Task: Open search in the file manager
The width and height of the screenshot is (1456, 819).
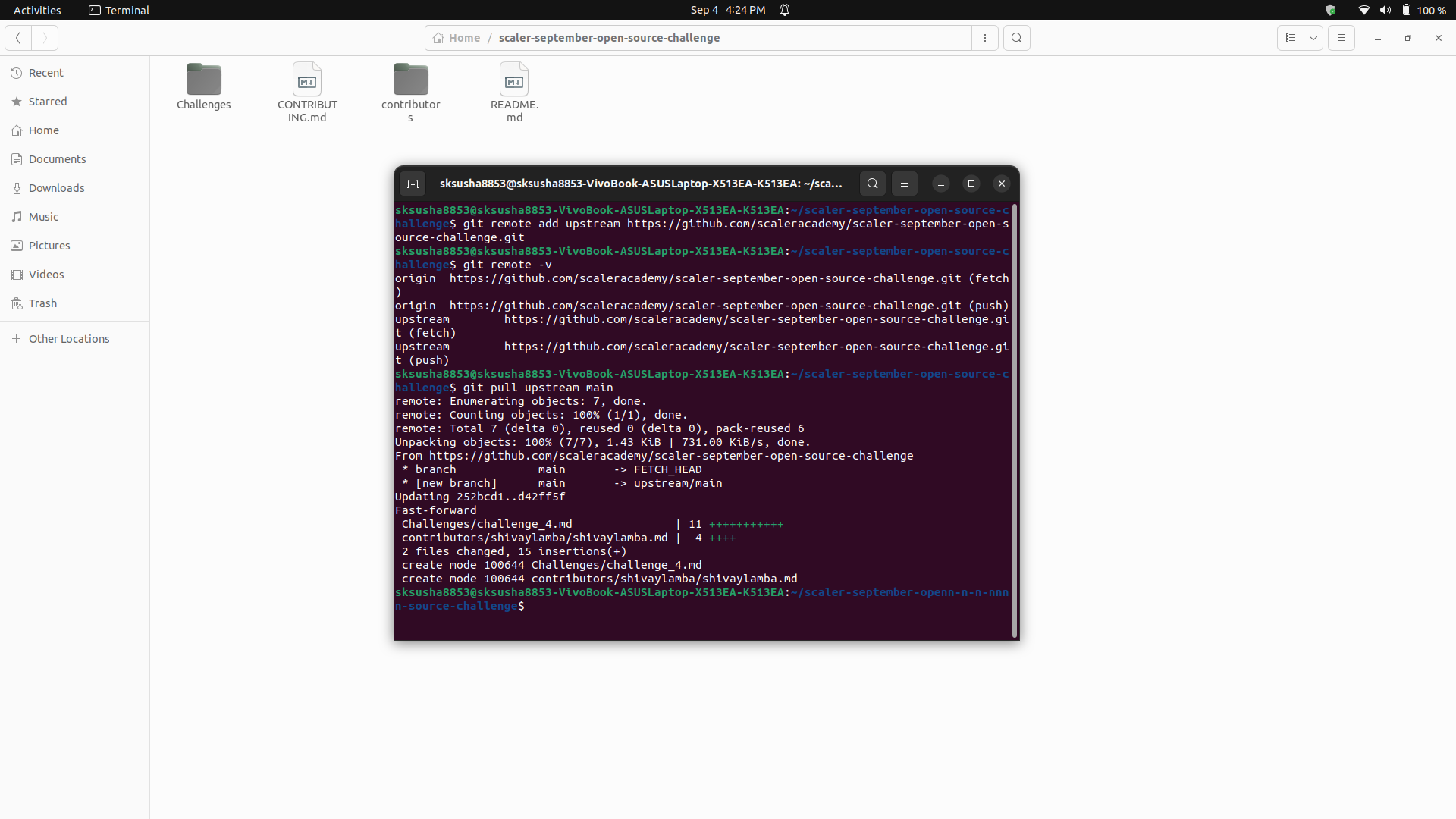Action: coord(1016,37)
